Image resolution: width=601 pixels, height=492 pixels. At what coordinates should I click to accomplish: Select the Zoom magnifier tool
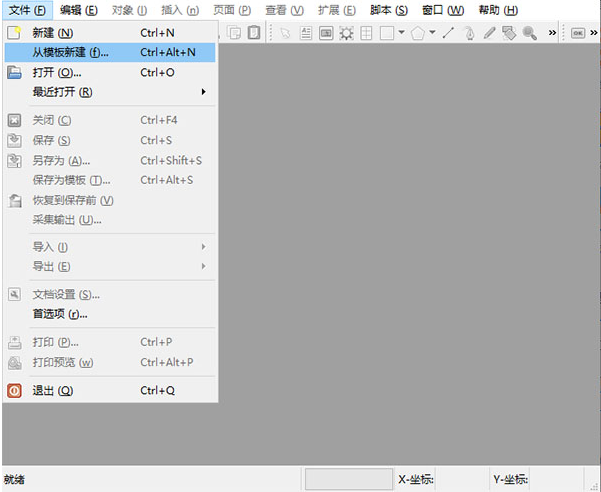(530, 33)
